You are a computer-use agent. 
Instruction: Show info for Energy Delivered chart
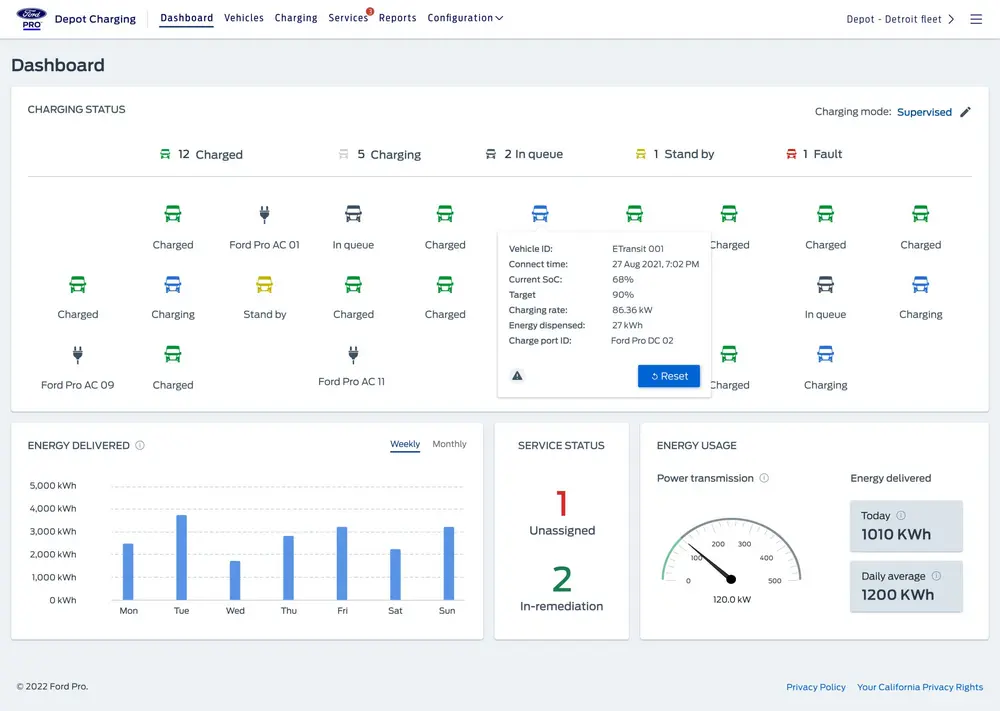140,446
